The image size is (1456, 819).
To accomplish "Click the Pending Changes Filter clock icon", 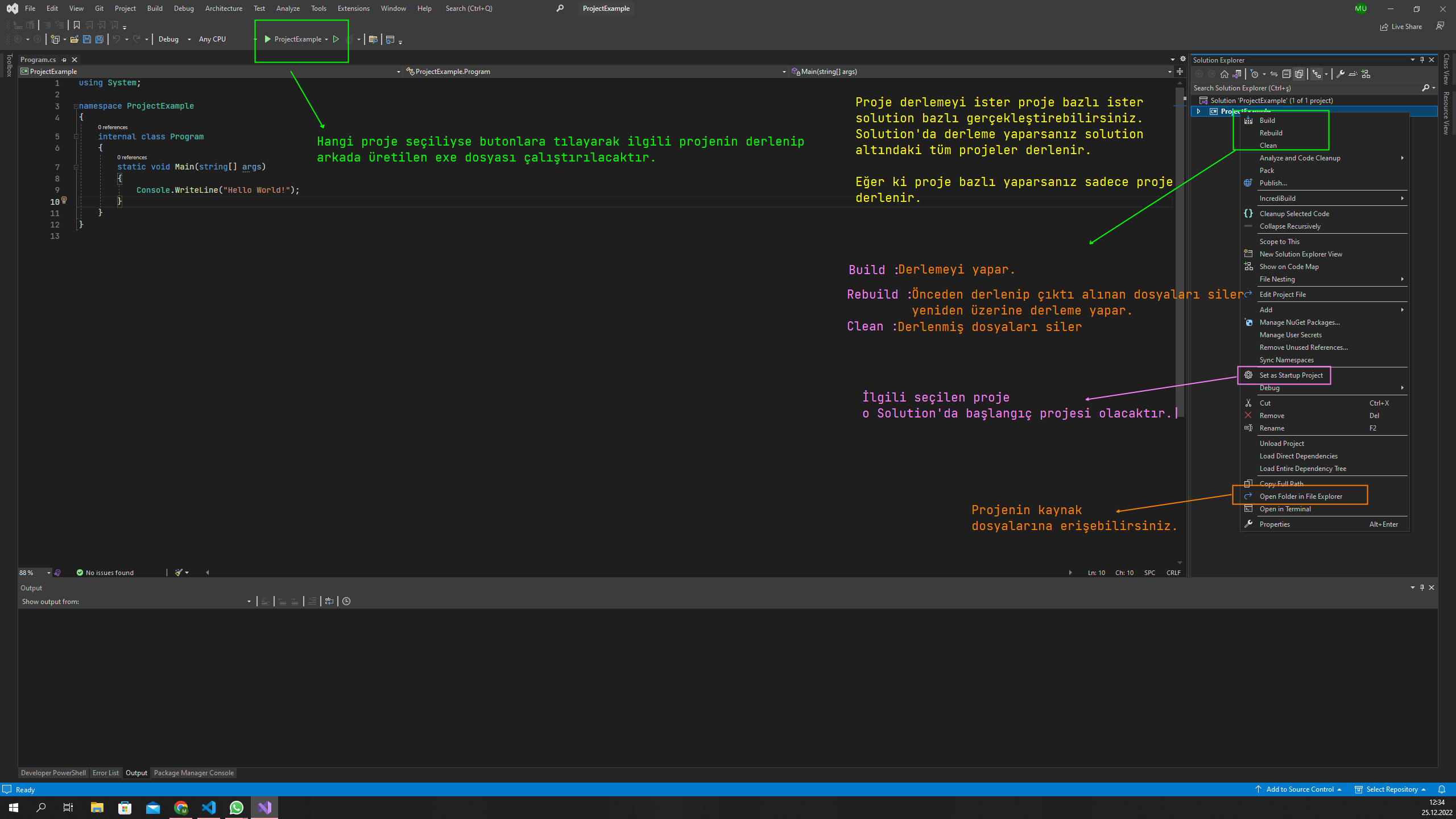I will (1255, 74).
